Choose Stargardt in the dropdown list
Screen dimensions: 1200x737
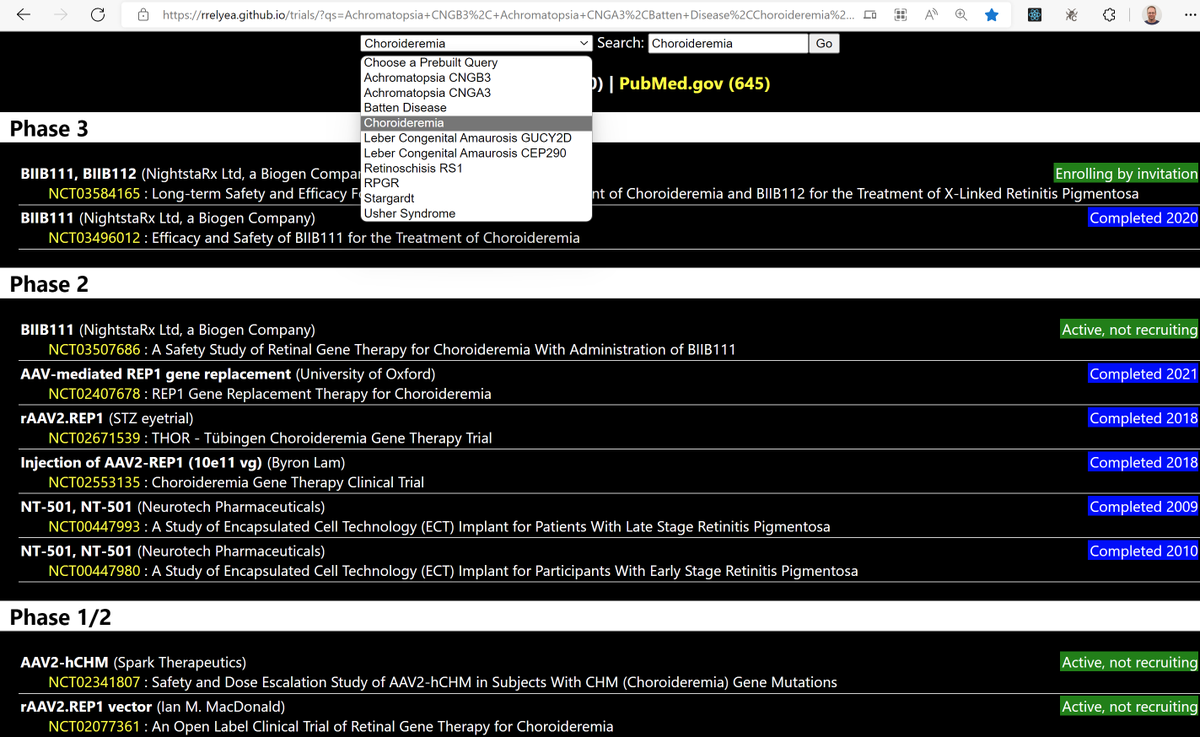pos(476,198)
